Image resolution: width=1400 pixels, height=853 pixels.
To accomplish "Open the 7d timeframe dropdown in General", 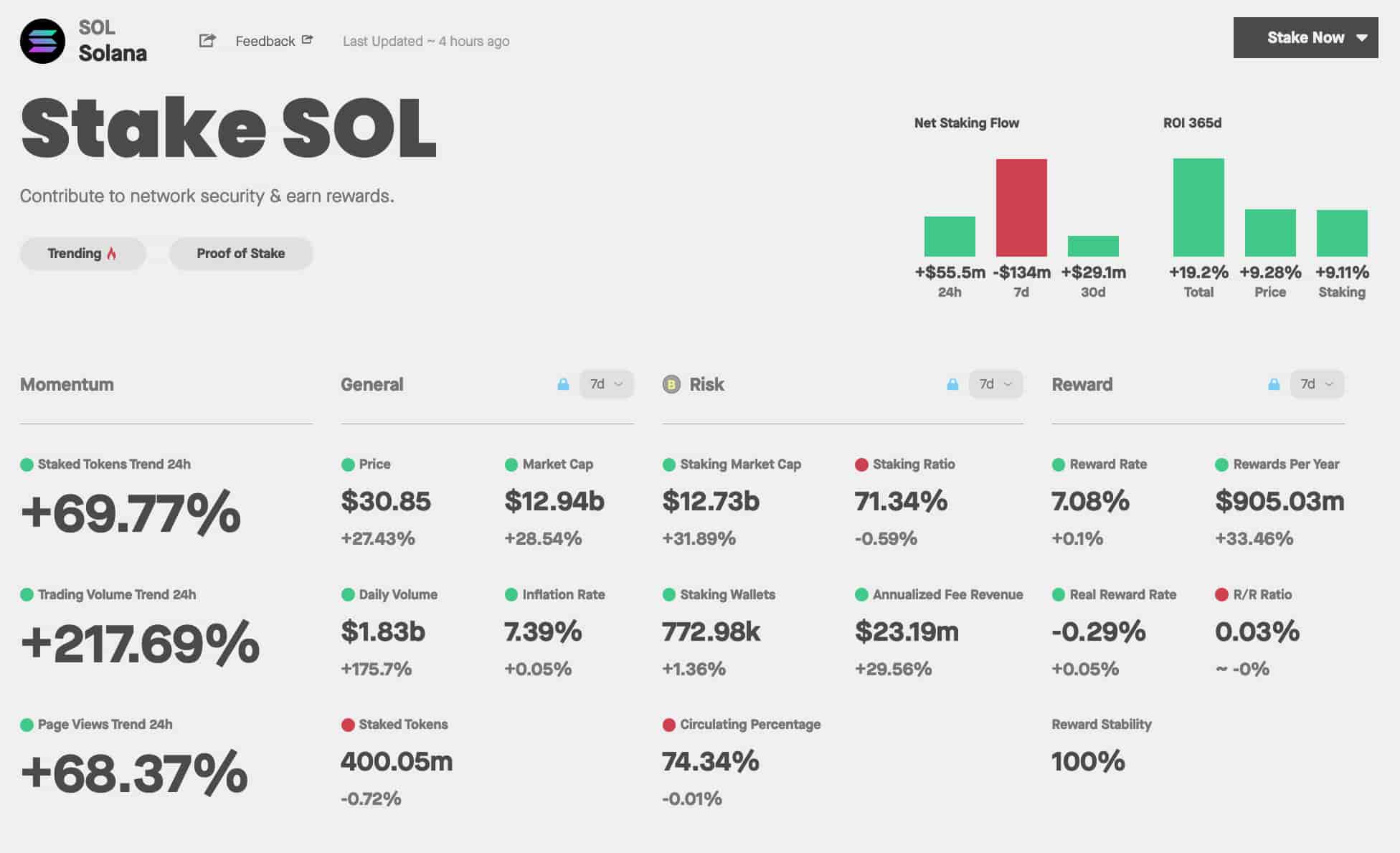I will [607, 384].
